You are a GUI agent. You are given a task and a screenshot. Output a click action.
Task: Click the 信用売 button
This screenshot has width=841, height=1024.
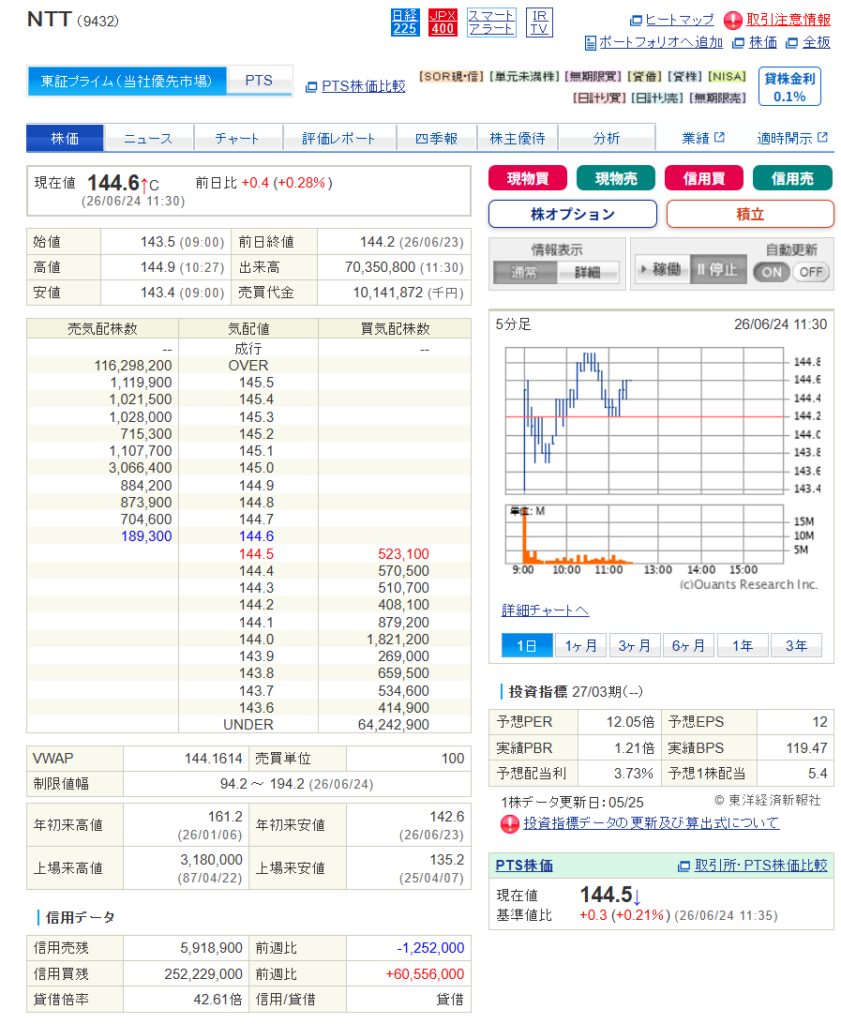793,178
